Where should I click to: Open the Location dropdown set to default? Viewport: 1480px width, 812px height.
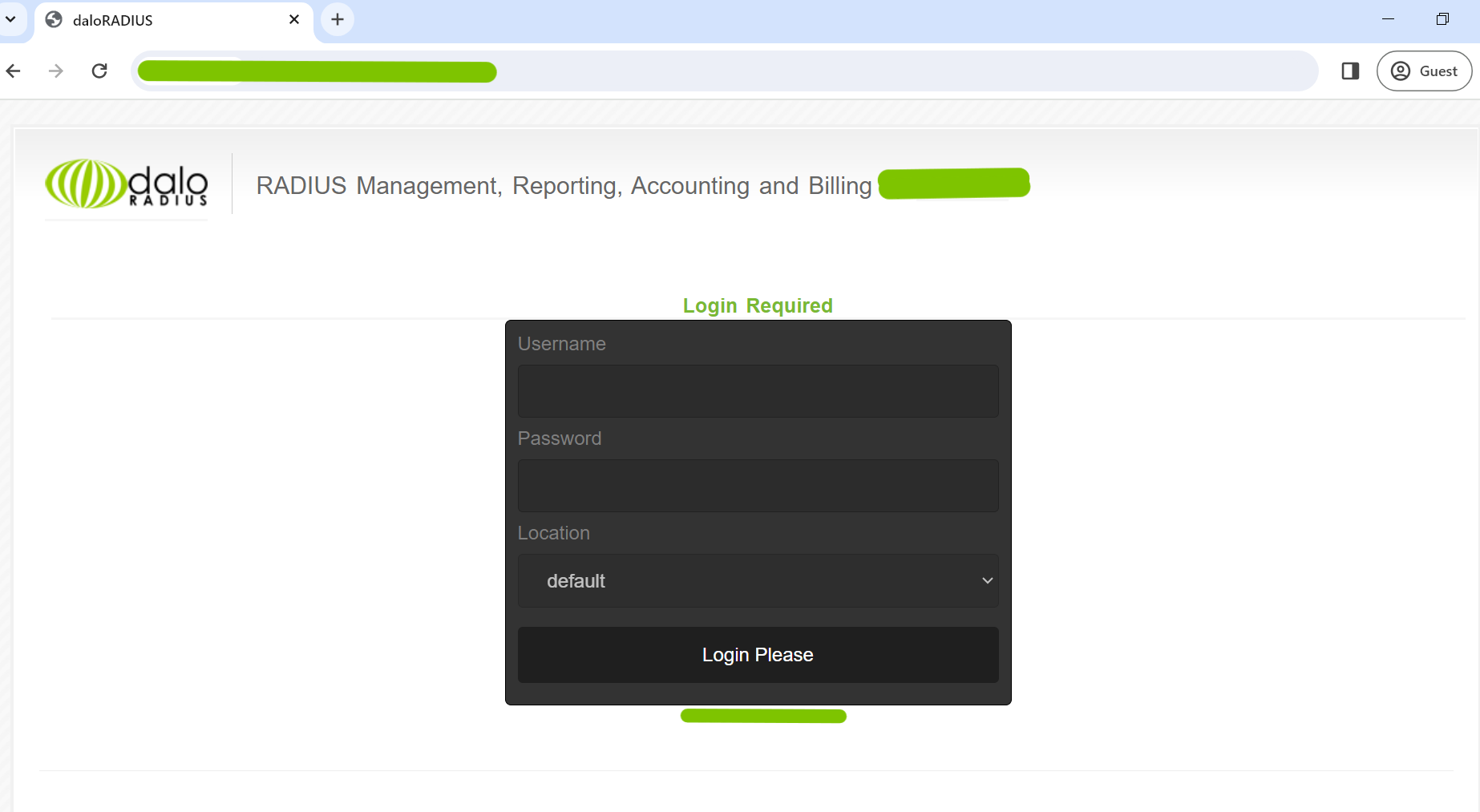tap(758, 580)
